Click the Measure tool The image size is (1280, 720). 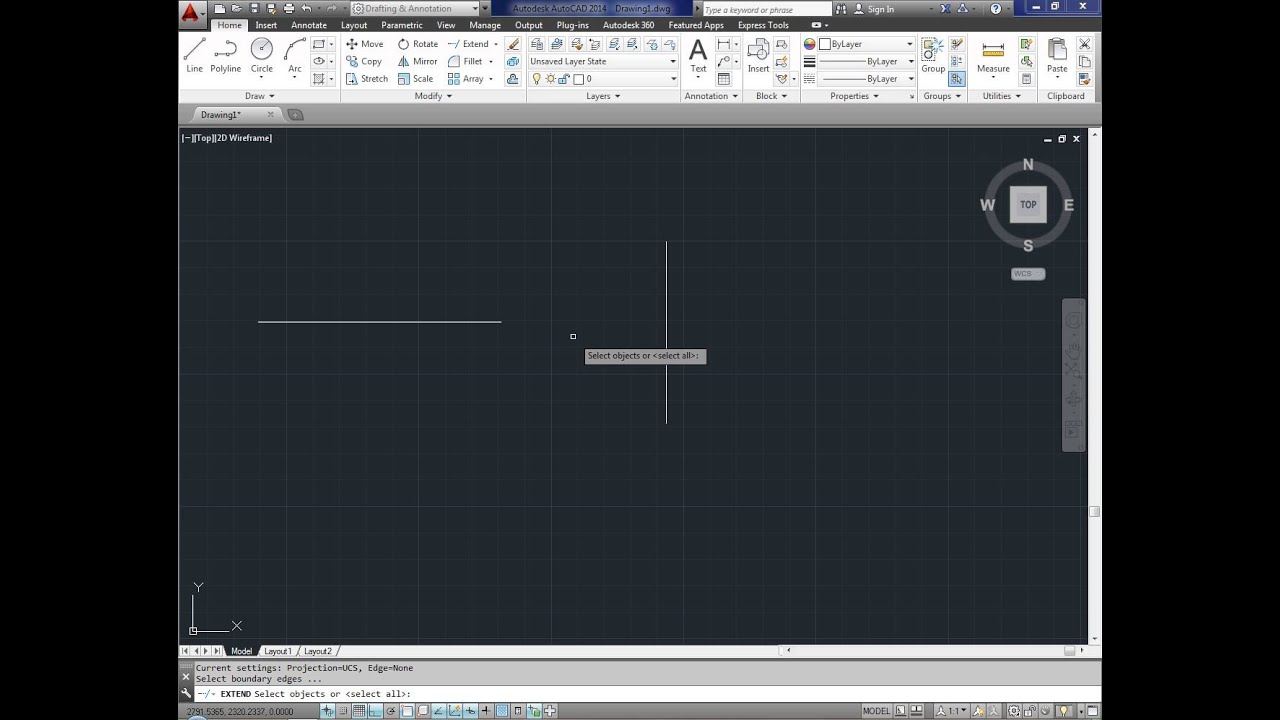click(x=993, y=57)
